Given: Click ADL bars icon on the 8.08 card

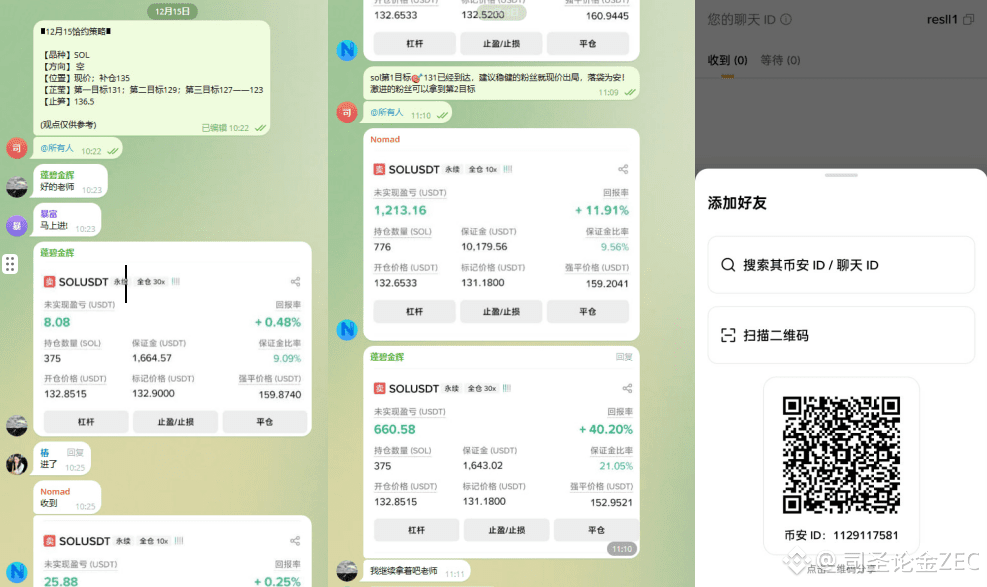Looking at the screenshot, I should [x=176, y=282].
